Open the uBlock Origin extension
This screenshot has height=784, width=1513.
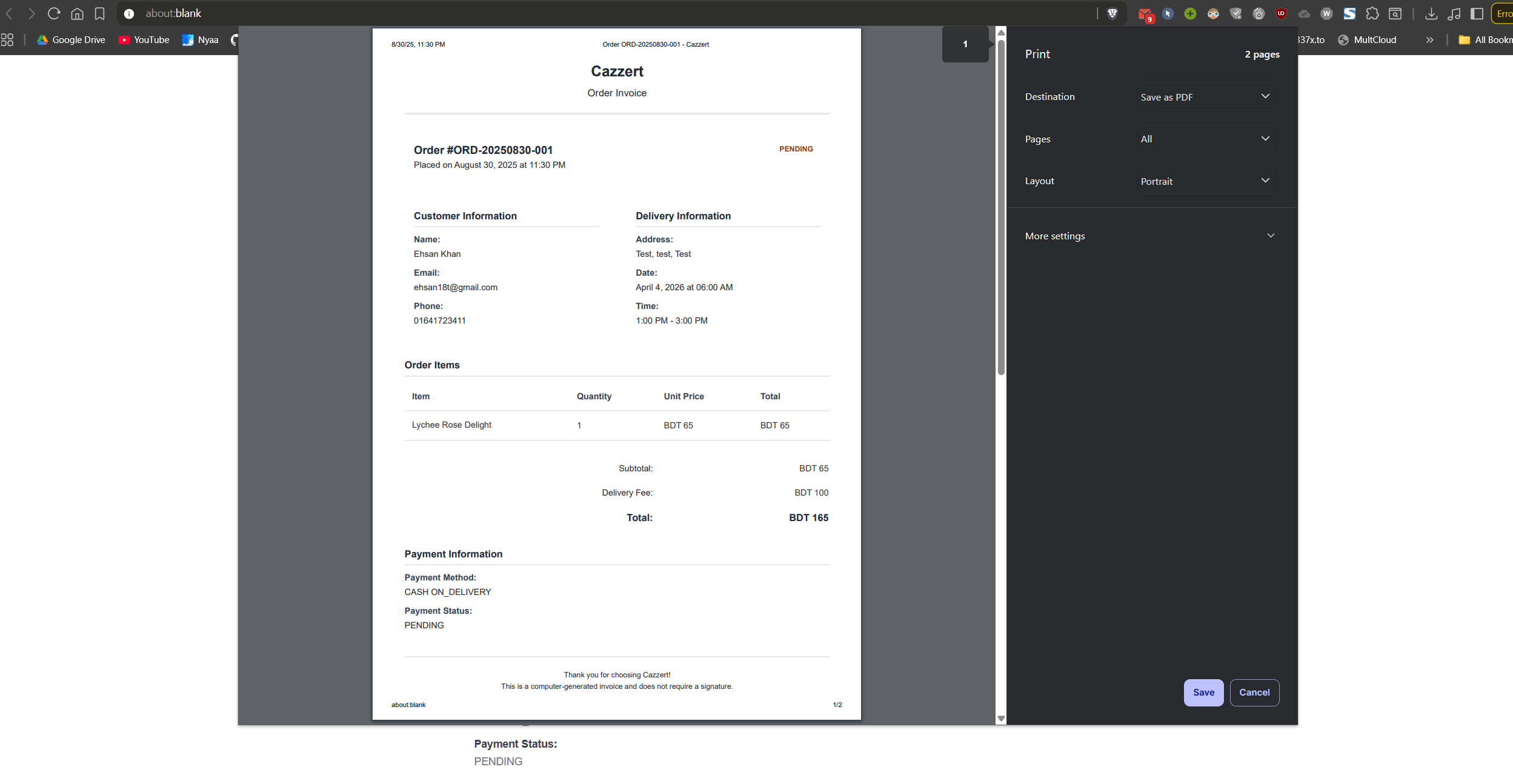point(1282,13)
